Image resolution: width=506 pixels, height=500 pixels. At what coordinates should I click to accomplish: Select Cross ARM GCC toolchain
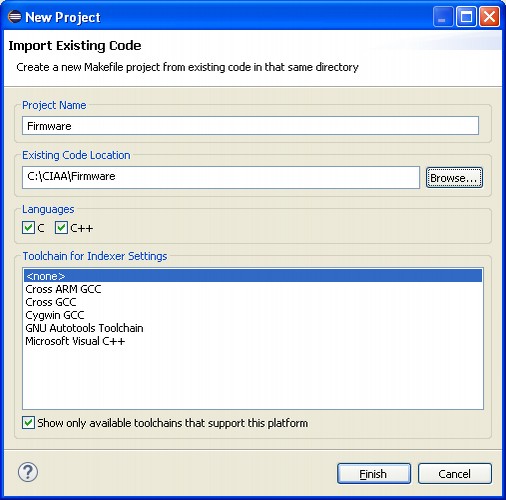253,289
